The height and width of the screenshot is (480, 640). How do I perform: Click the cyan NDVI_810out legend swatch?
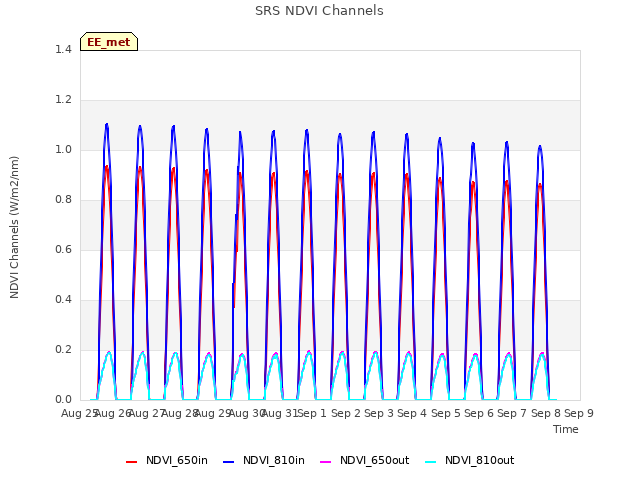tap(430, 462)
